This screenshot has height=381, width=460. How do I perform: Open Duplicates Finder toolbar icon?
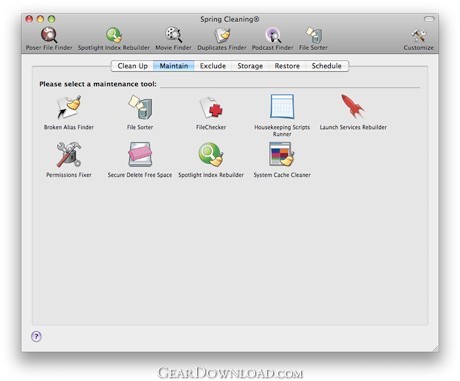(222, 35)
